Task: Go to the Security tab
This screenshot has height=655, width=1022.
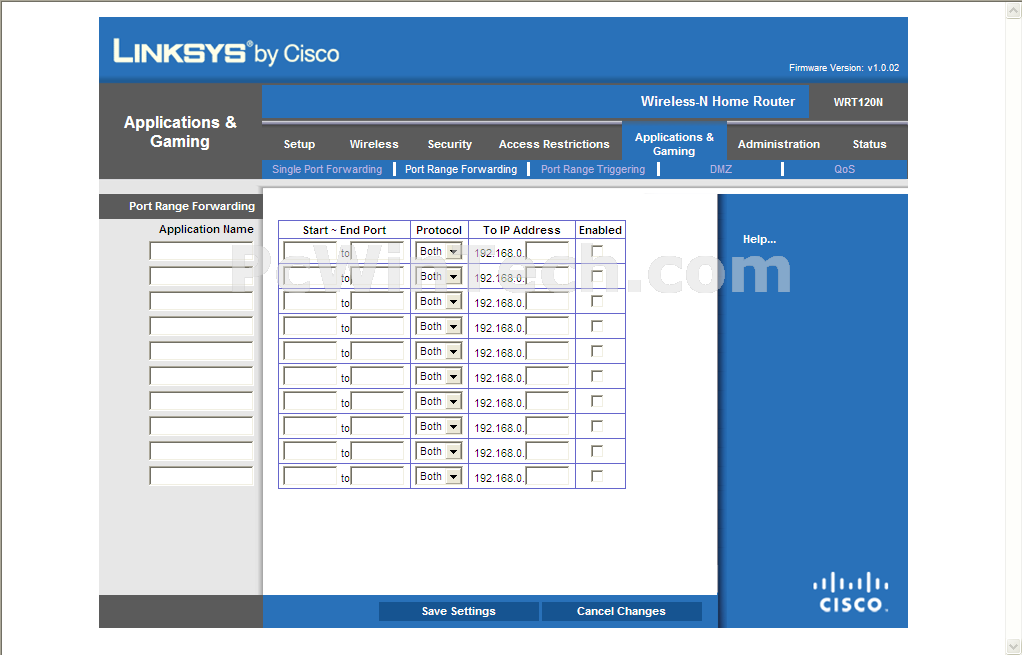Action: [450, 144]
